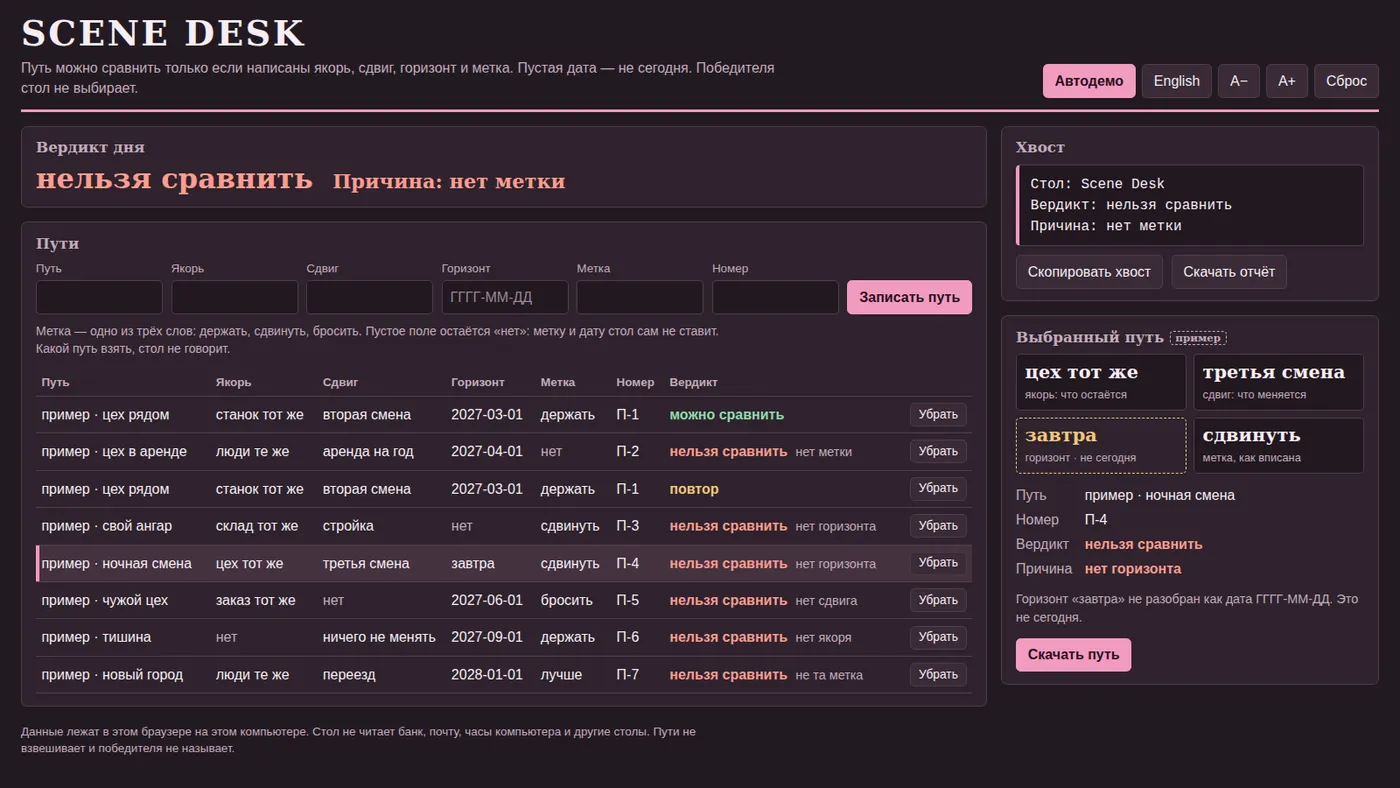Select the «пример · цех в аренде» path cell
The height and width of the screenshot is (788, 1400).
click(114, 452)
